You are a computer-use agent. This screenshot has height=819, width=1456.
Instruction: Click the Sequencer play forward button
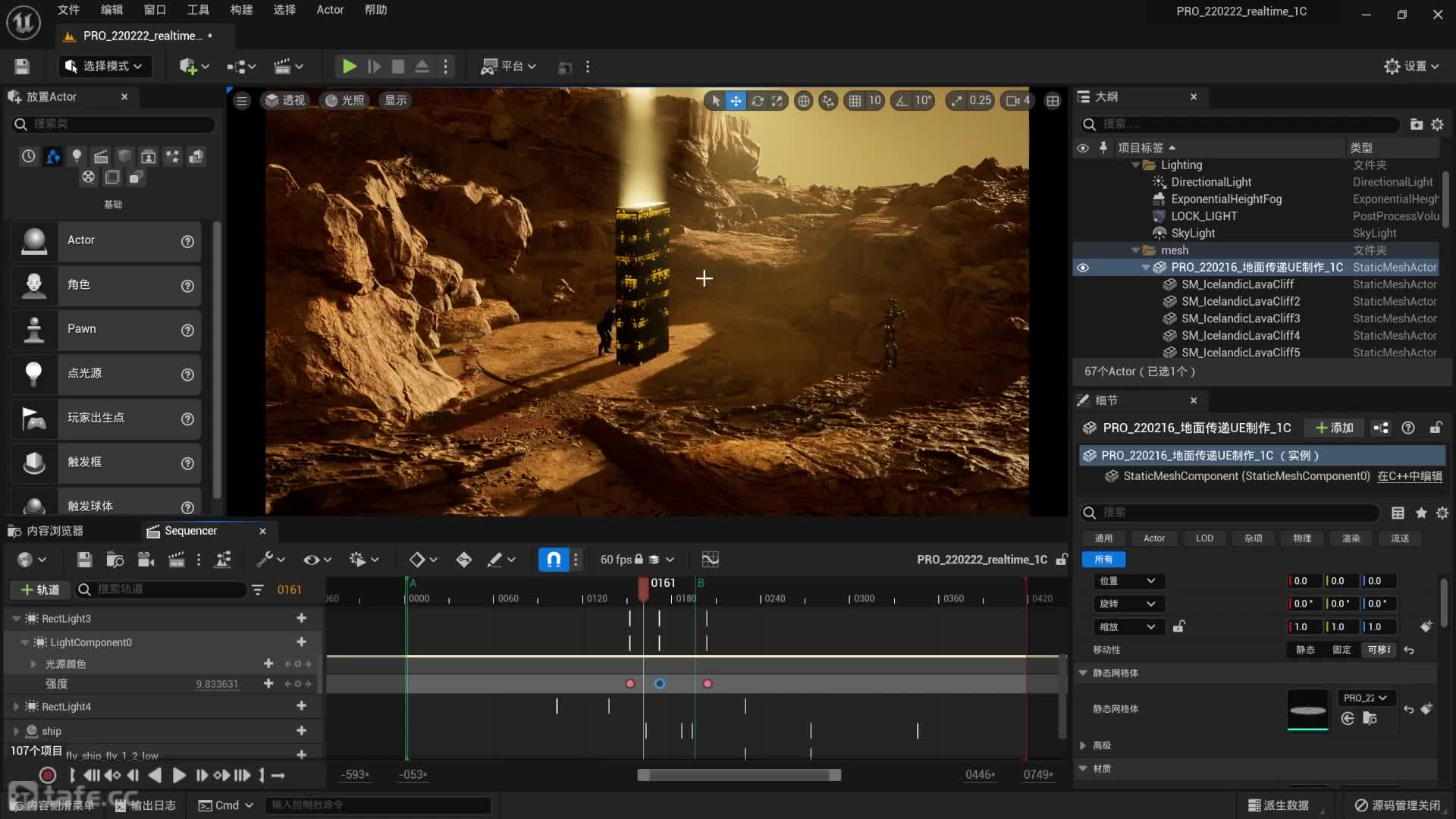[179, 775]
